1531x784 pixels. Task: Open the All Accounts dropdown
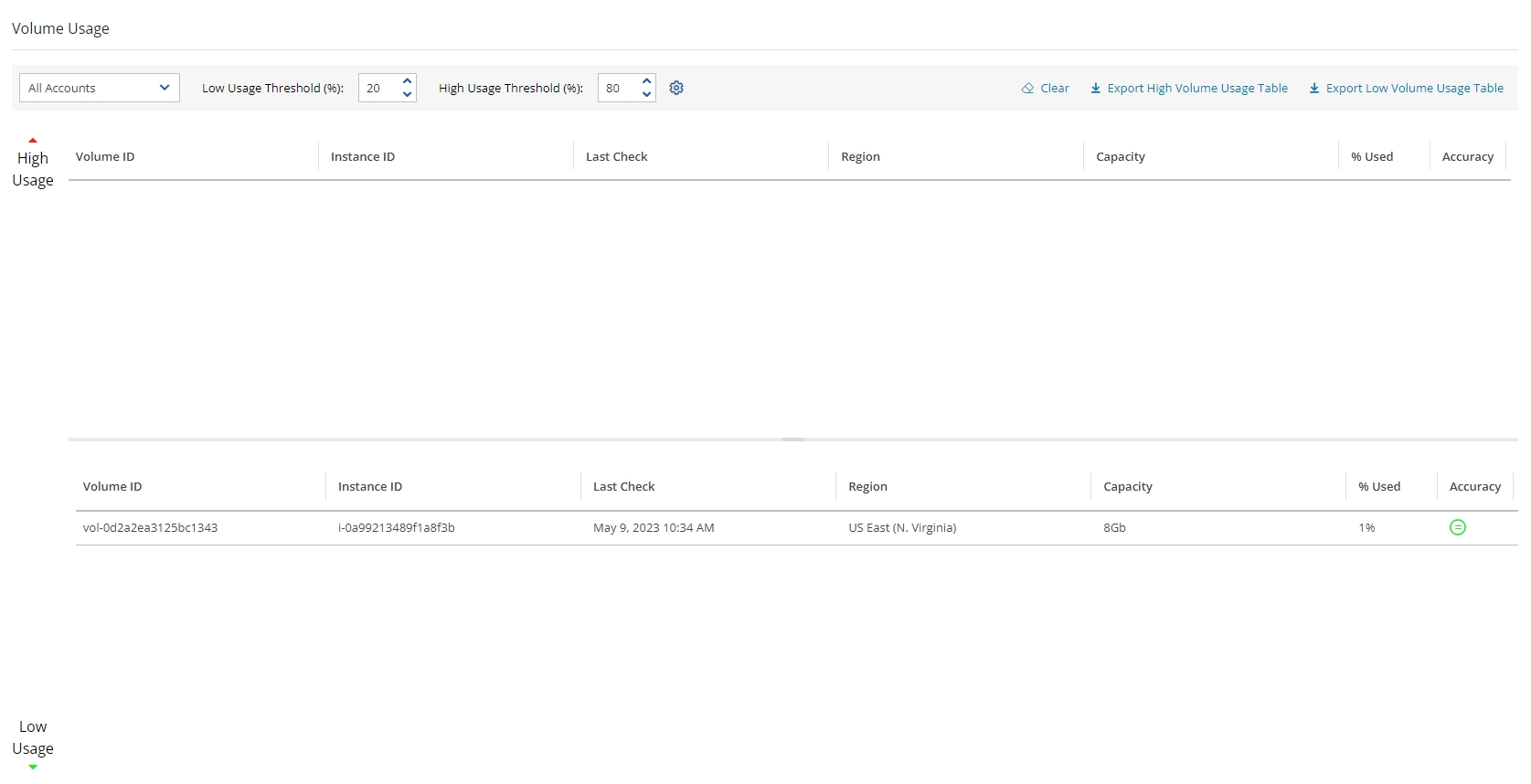(99, 88)
